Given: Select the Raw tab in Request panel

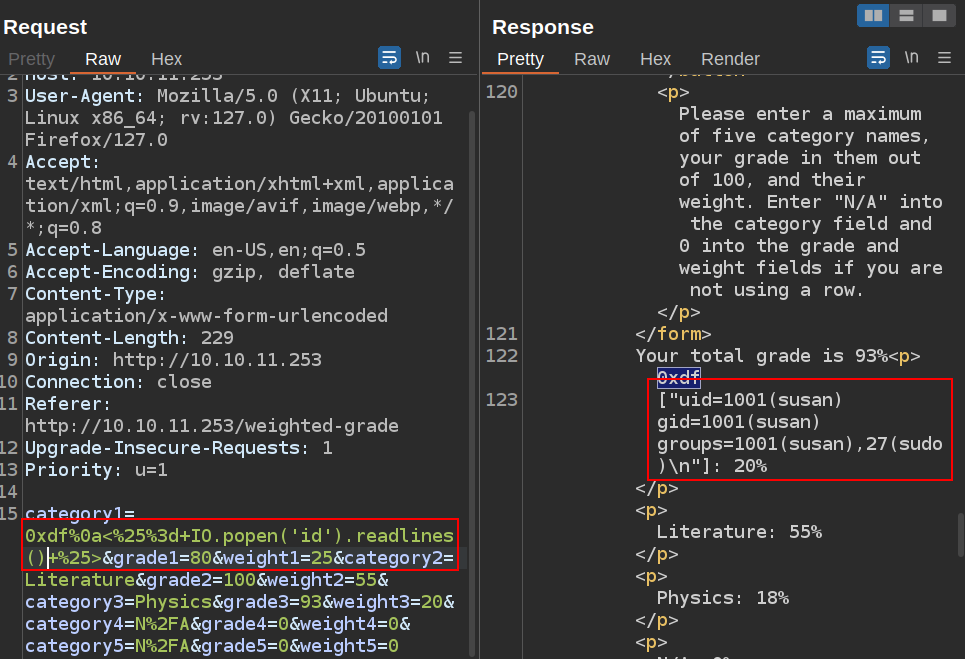Looking at the screenshot, I should (103, 59).
